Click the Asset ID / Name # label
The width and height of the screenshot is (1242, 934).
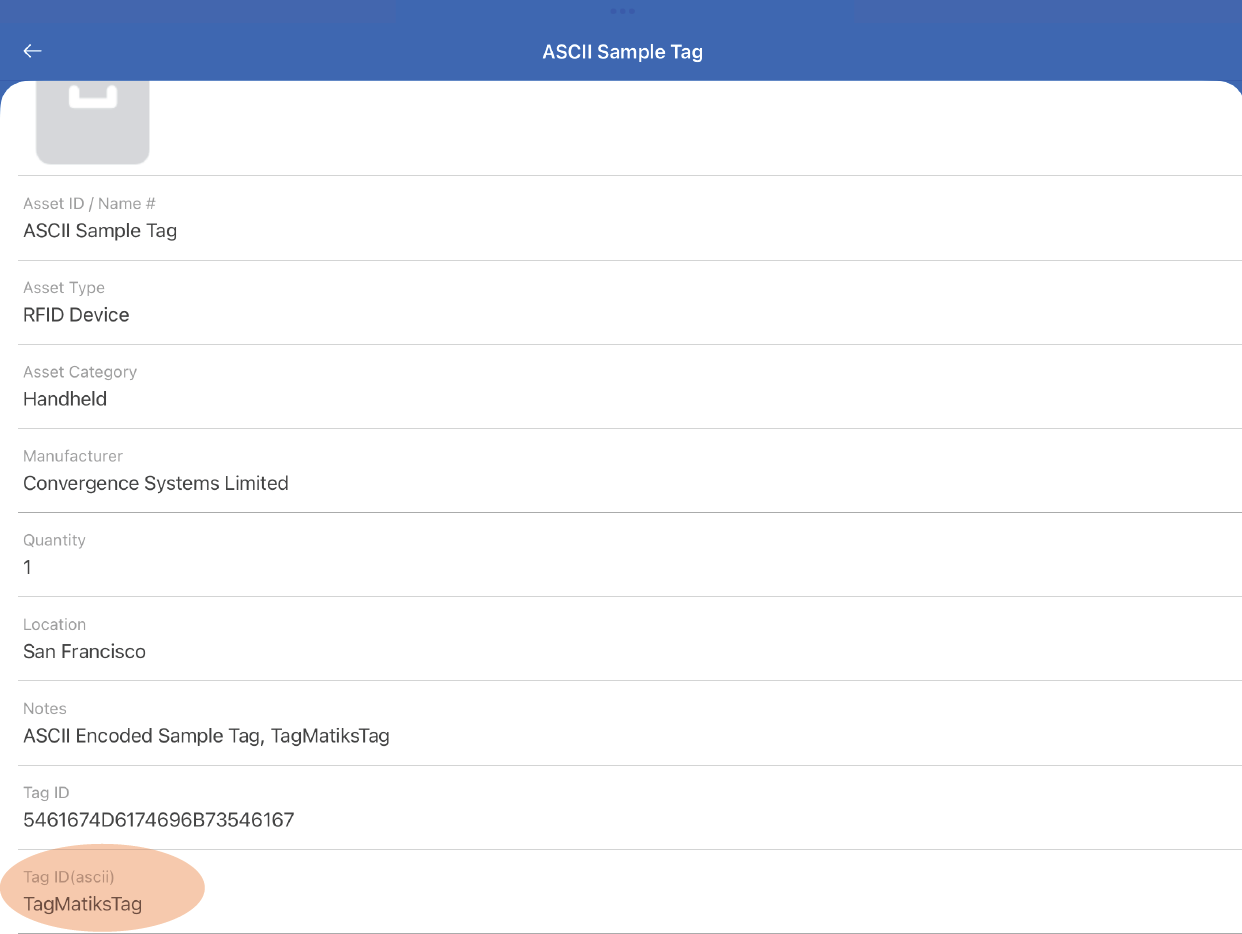pyautogui.click(x=89, y=204)
